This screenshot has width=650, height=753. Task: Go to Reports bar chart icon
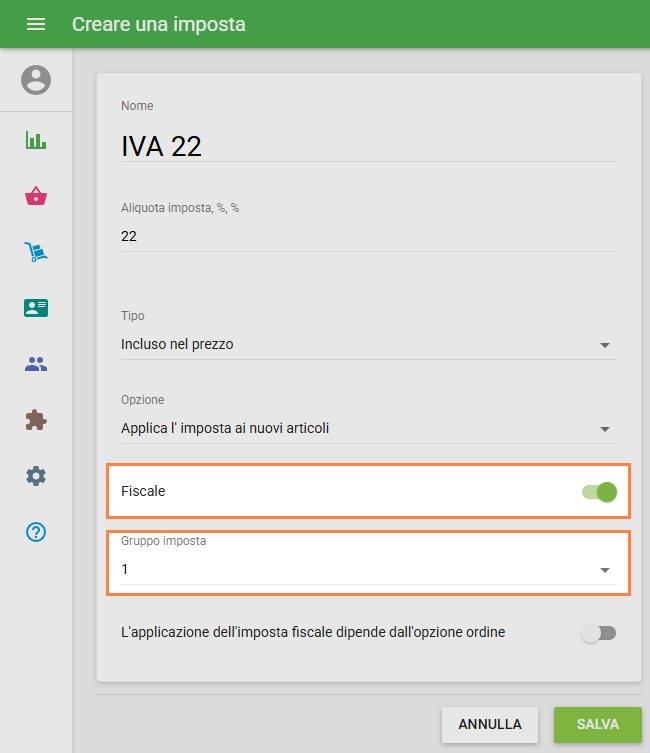36,140
